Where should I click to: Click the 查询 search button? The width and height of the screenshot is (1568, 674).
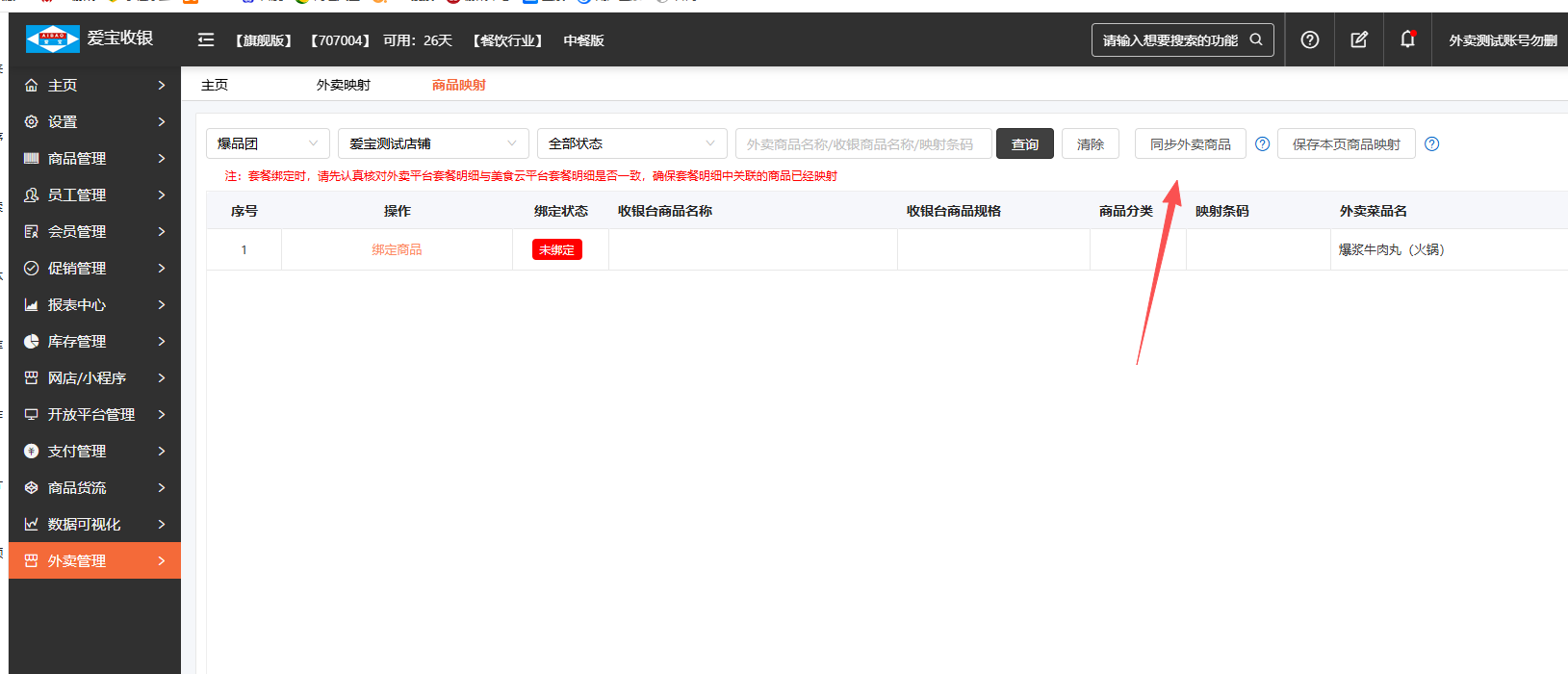(1024, 143)
